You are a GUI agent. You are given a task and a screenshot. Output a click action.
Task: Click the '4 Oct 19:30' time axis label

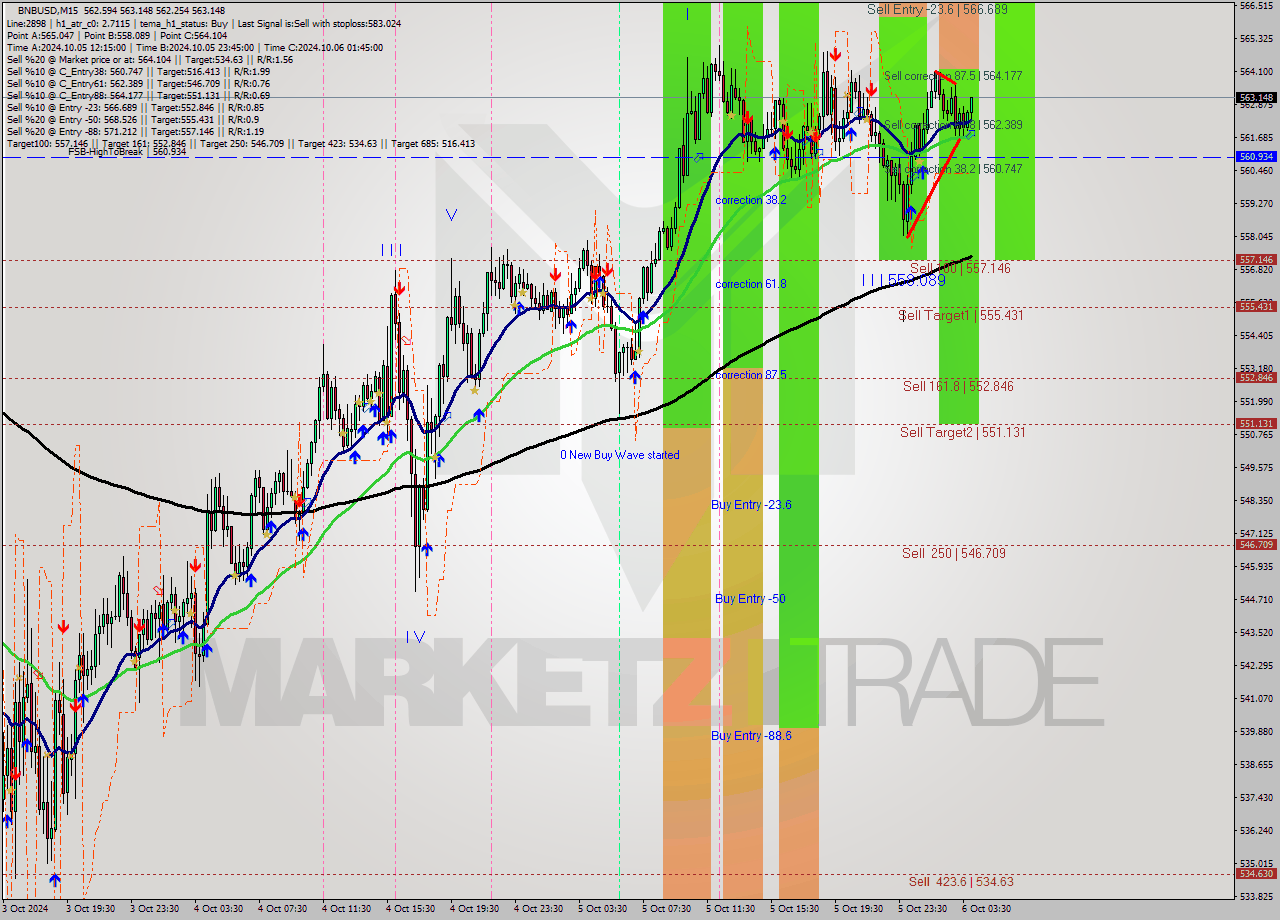pyautogui.click(x=474, y=909)
